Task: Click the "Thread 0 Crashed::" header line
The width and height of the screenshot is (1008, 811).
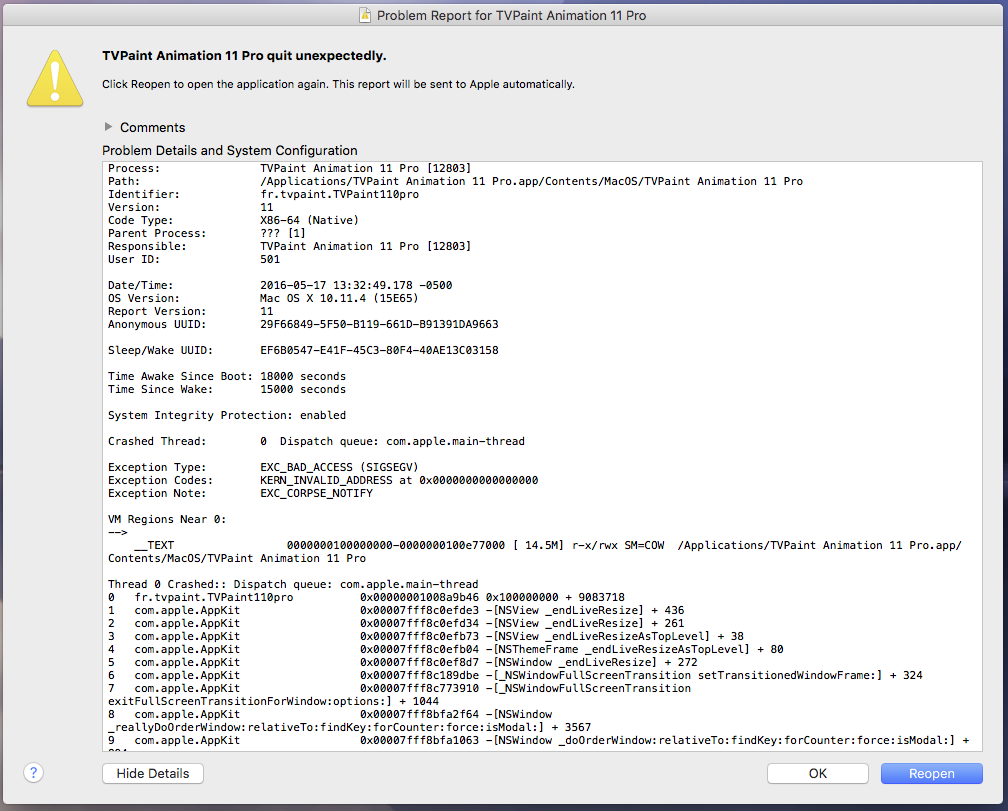Action: pos(293,584)
